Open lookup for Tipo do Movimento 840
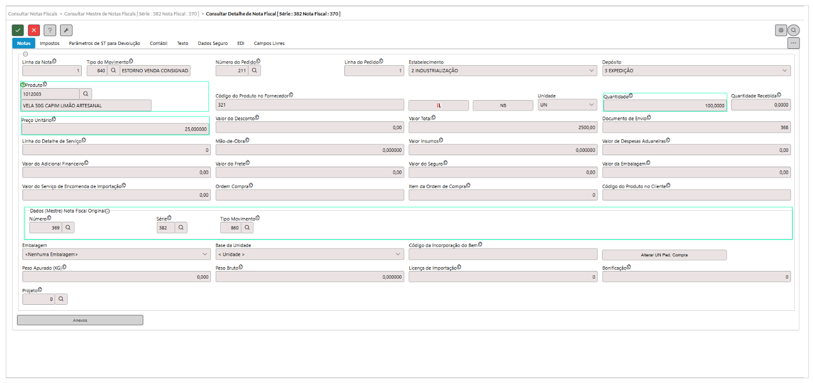This screenshot has width=813, height=383. point(114,70)
